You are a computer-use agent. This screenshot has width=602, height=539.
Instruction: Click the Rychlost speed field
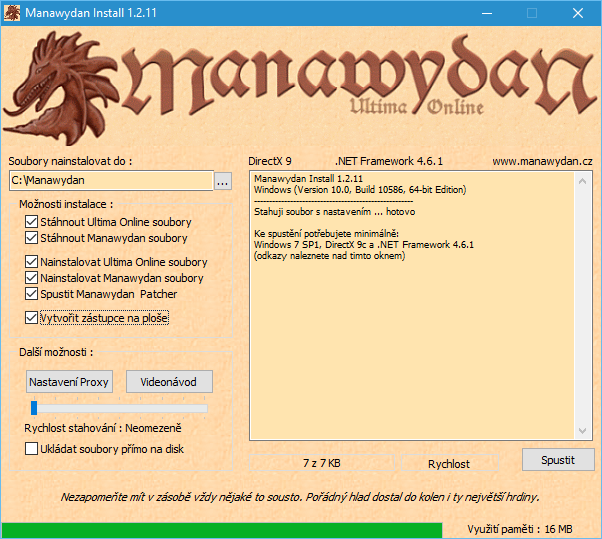449,464
